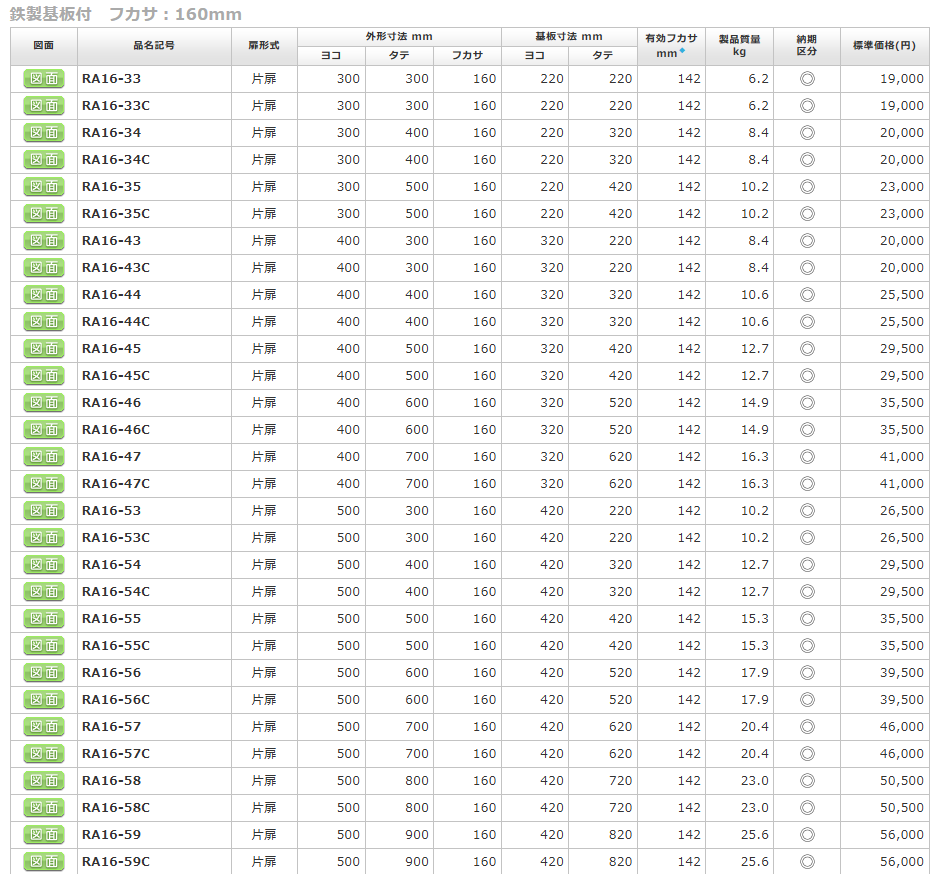Image resolution: width=939 pixels, height=874 pixels.
Task: Click the 品名記号 column header
Action: pos(153,46)
